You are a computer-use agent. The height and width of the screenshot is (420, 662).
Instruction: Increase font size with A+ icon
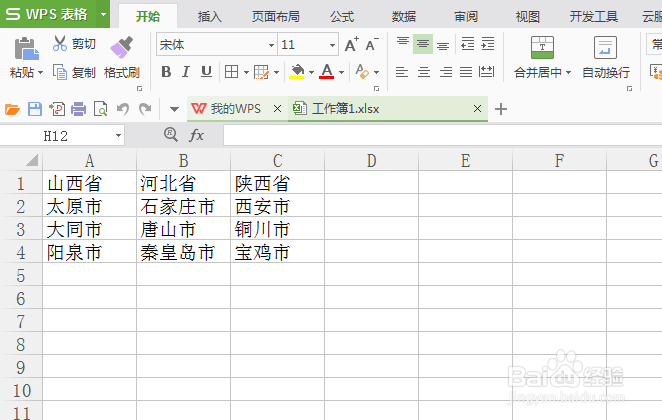(x=351, y=44)
